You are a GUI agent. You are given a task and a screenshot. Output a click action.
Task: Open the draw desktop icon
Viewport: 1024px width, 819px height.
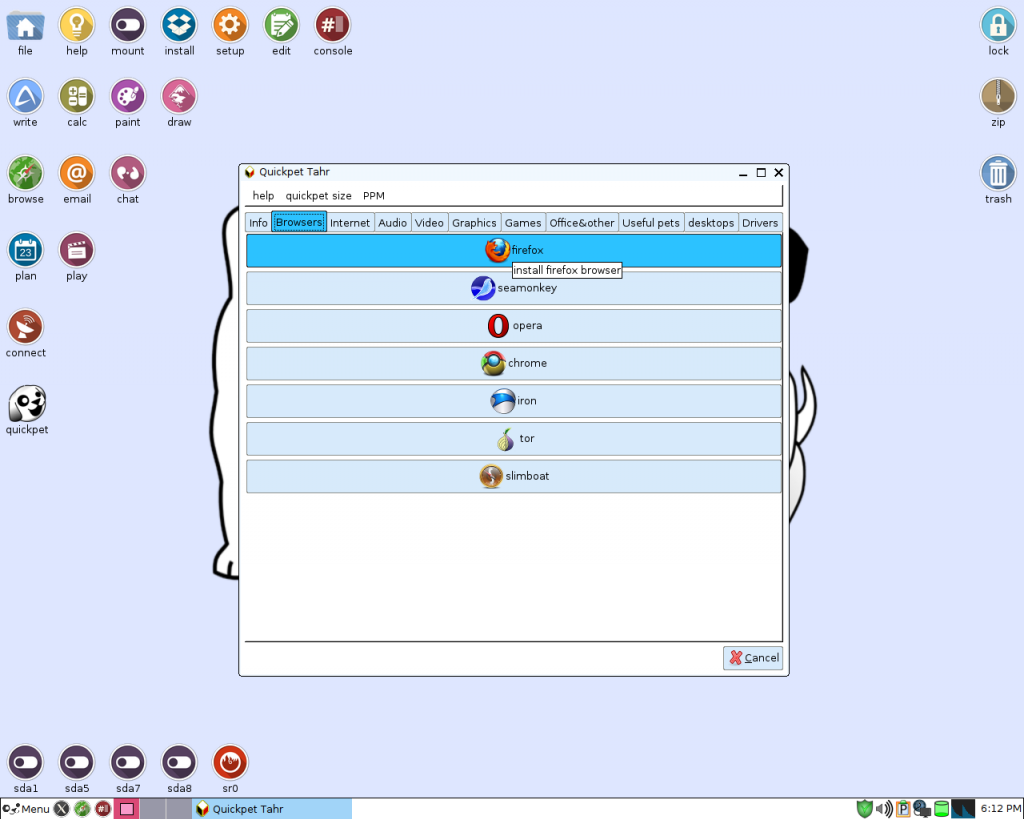tap(180, 103)
